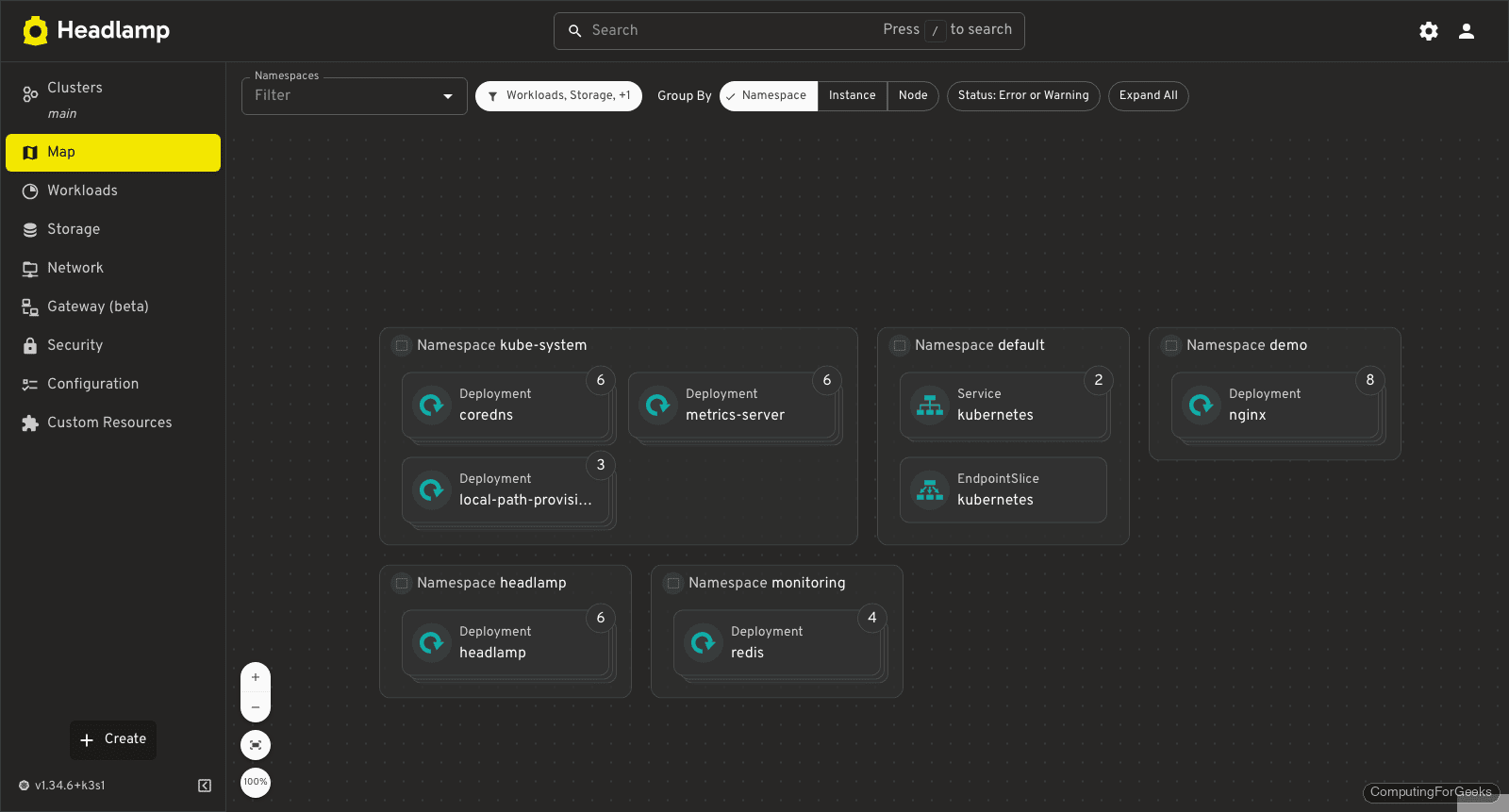Click the local-path-provisioner deployment icon
Viewport: 1509px width, 812px height.
pyautogui.click(x=432, y=490)
